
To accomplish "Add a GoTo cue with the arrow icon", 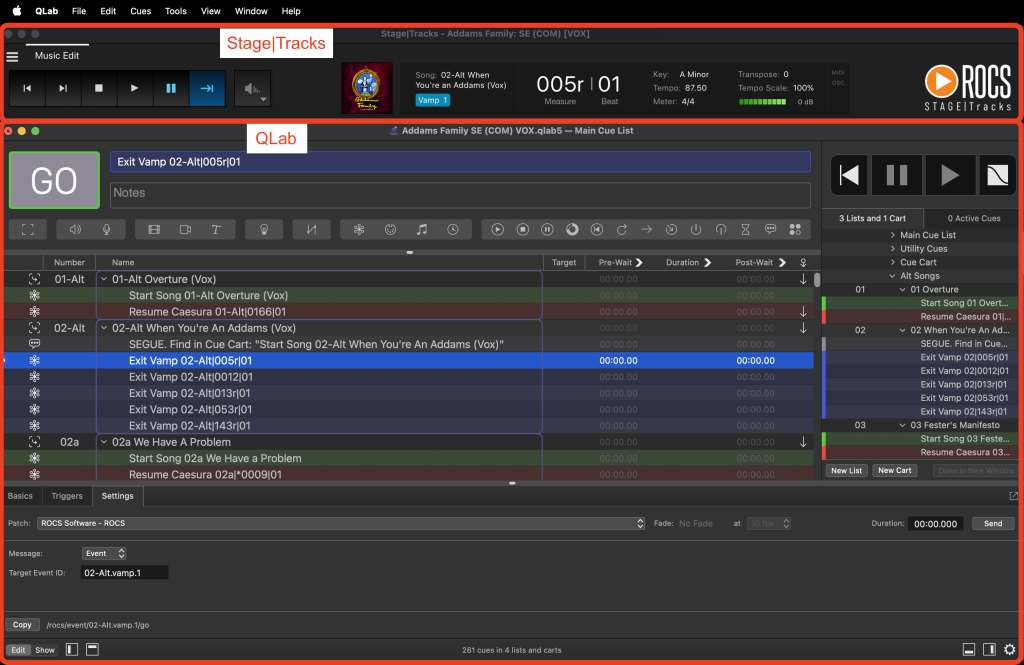I will click(x=647, y=230).
